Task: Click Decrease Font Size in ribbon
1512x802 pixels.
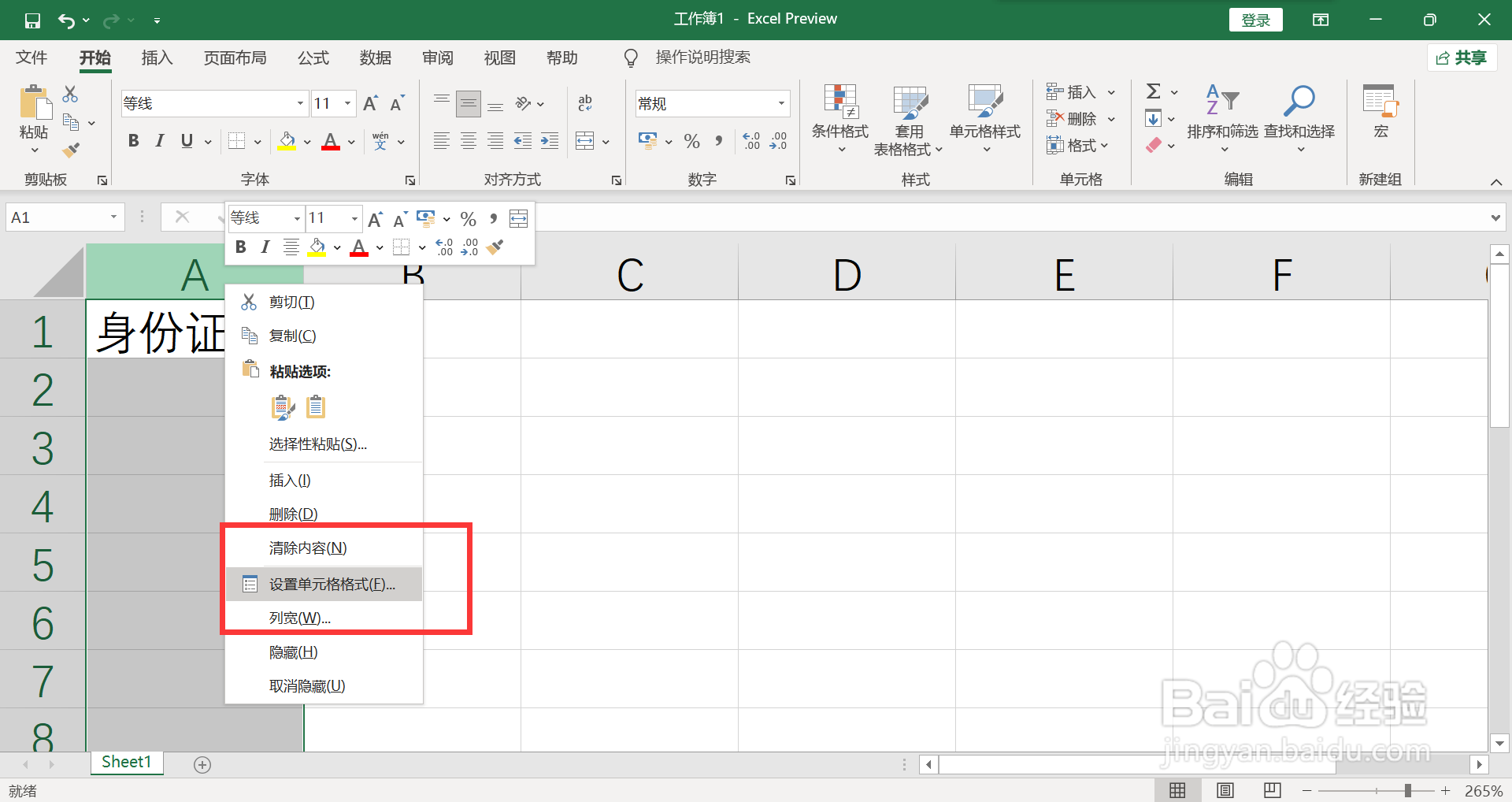Action: point(398,103)
